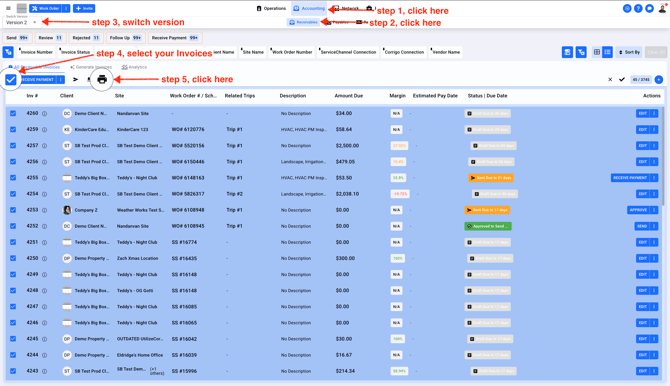Click the Invite button
670x386 pixels.
84,9
